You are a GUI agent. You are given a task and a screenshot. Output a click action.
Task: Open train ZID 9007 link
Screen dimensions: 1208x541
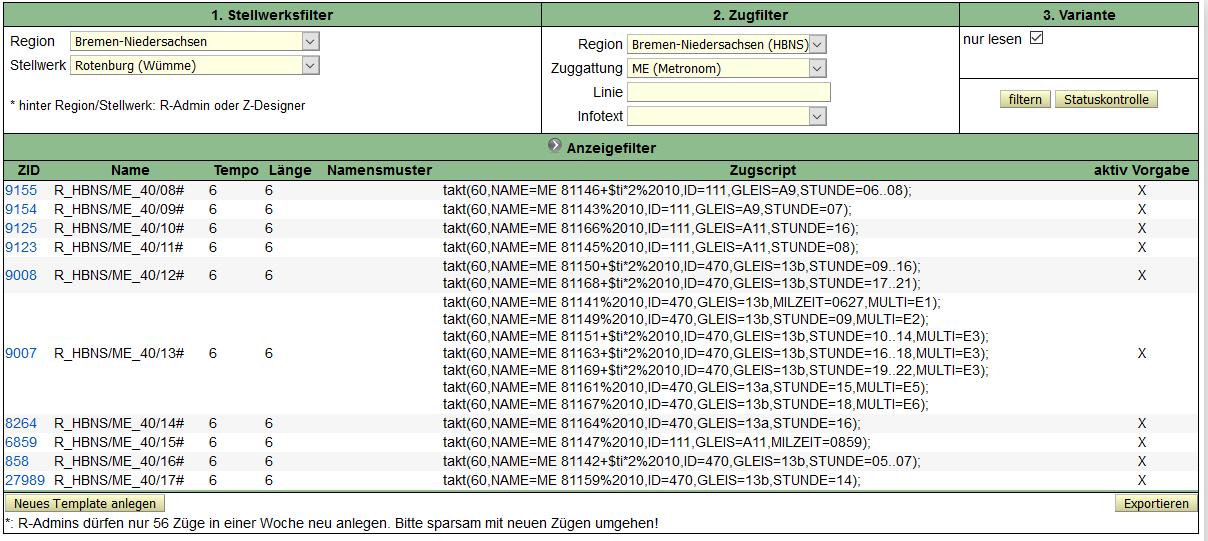click(21, 353)
